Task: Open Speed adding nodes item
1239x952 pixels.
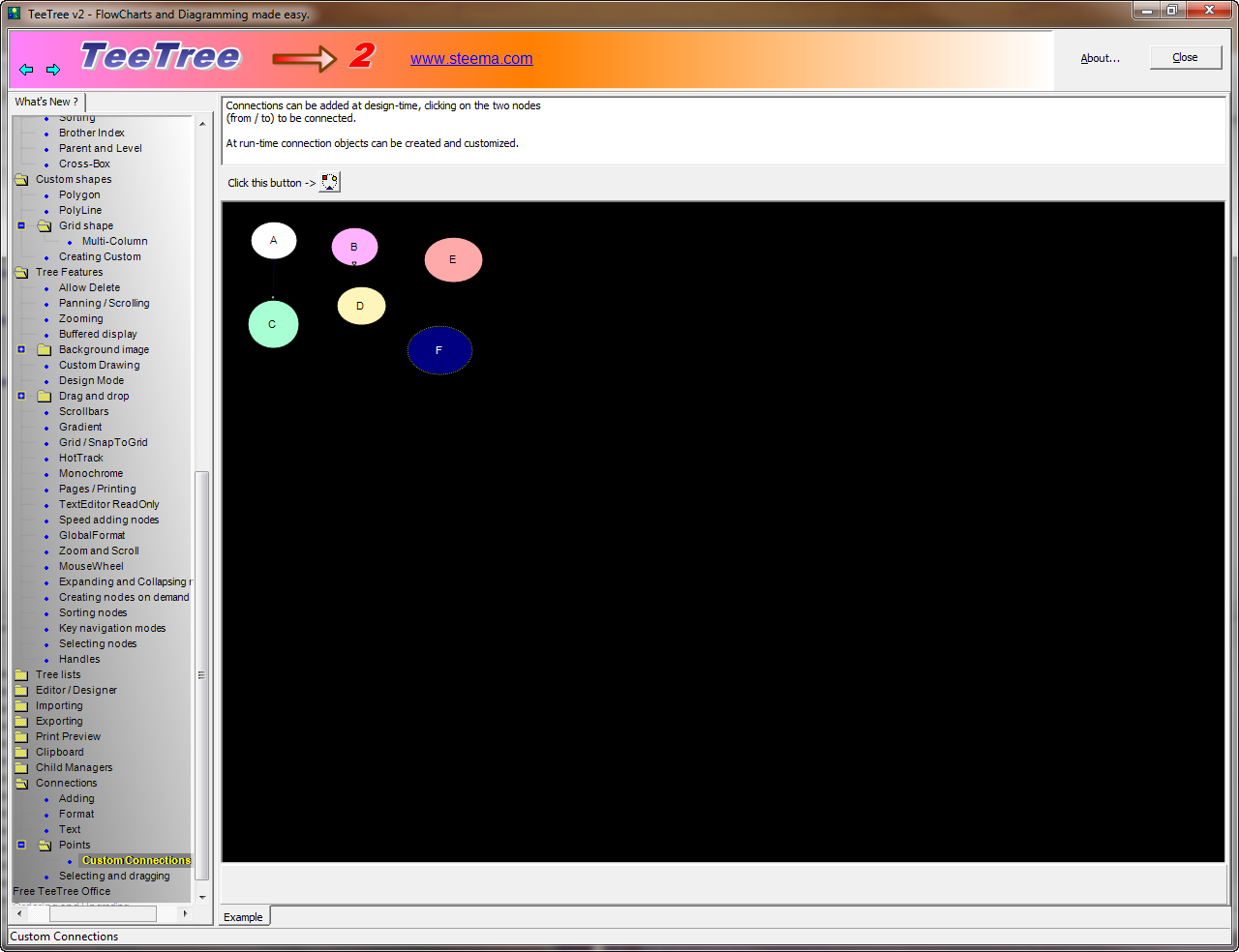Action: click(x=109, y=520)
